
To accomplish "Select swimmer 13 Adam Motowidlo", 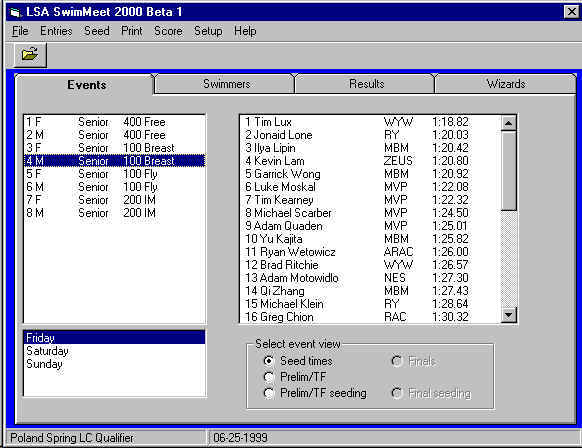I will [370, 278].
